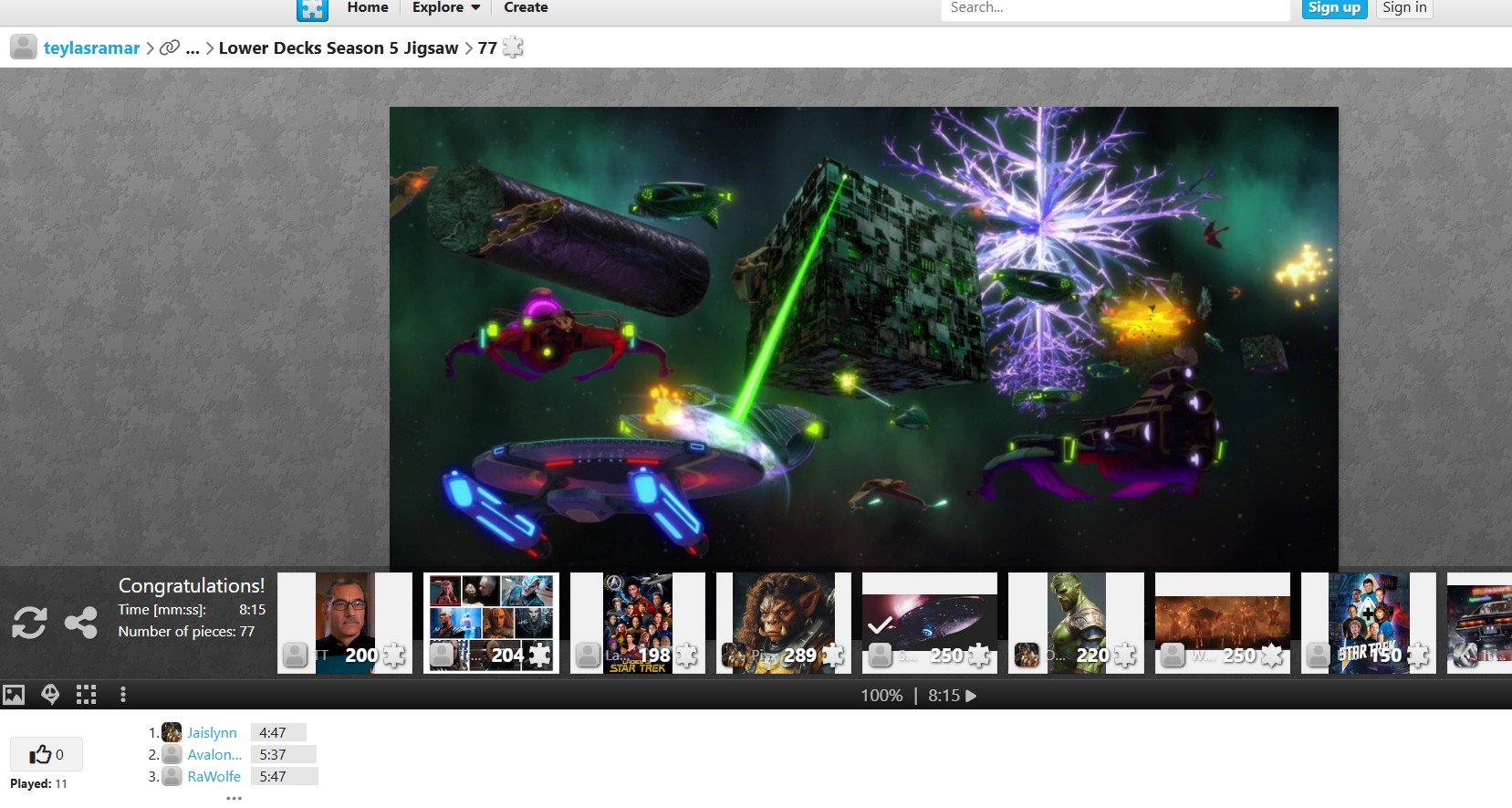Click the puzzle piece shape icon beside 77
1512x808 pixels.
tap(514, 47)
